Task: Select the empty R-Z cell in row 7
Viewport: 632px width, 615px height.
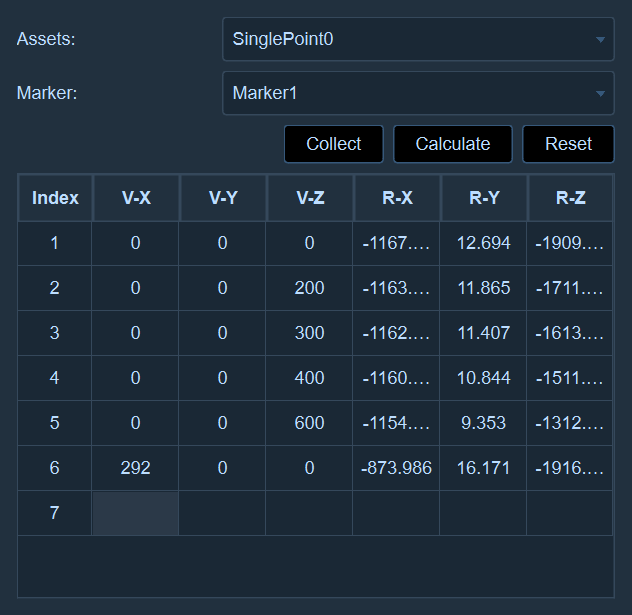Action: (570, 513)
